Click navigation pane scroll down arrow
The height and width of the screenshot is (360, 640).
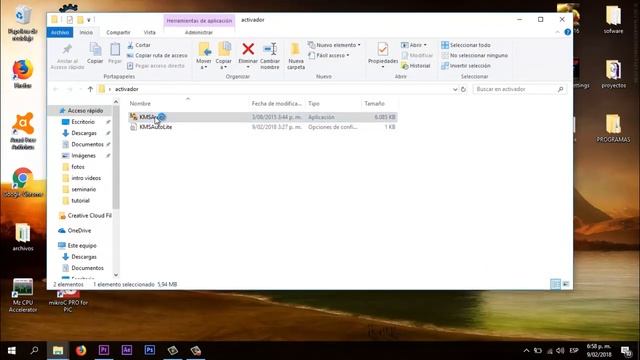pos(116,275)
